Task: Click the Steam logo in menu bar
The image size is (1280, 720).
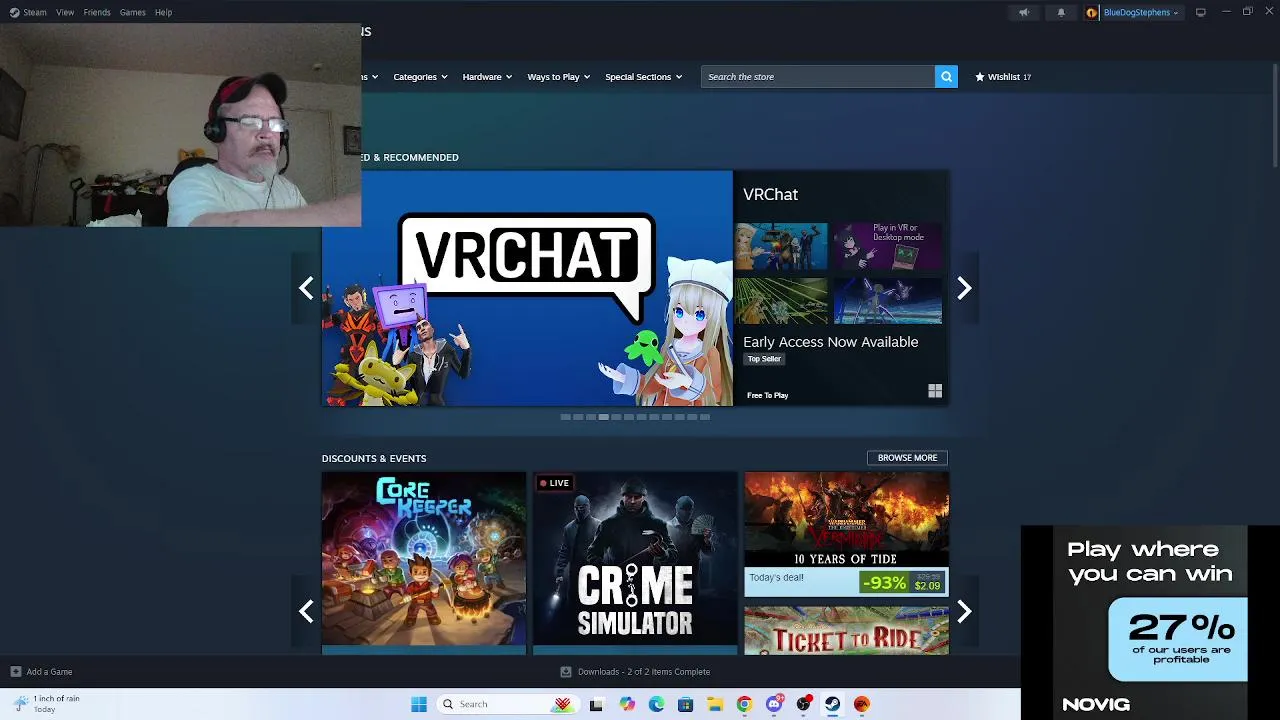Action: pos(14,12)
